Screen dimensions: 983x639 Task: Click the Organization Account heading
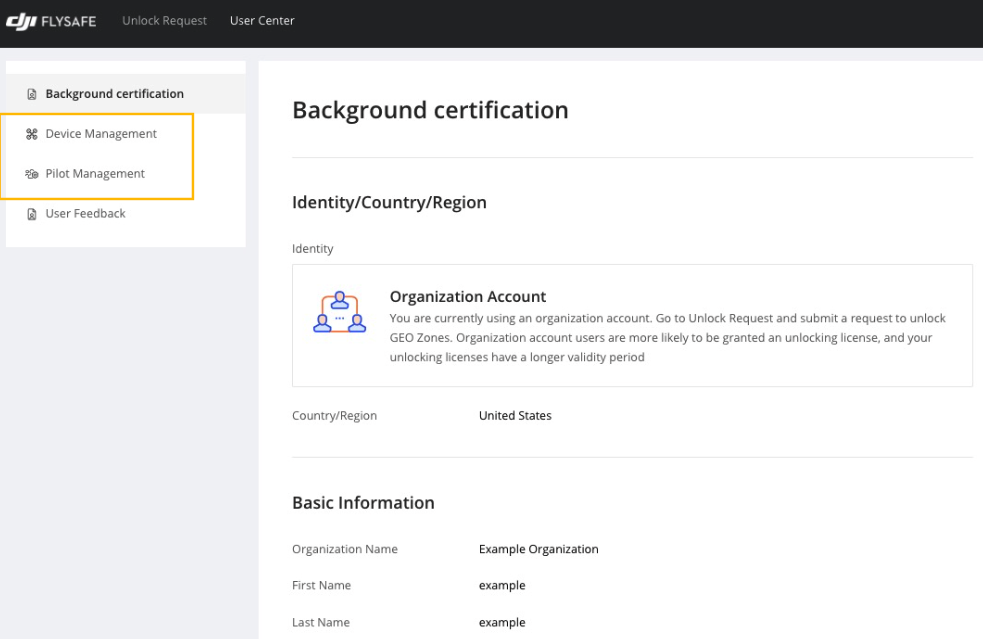pyautogui.click(x=468, y=297)
